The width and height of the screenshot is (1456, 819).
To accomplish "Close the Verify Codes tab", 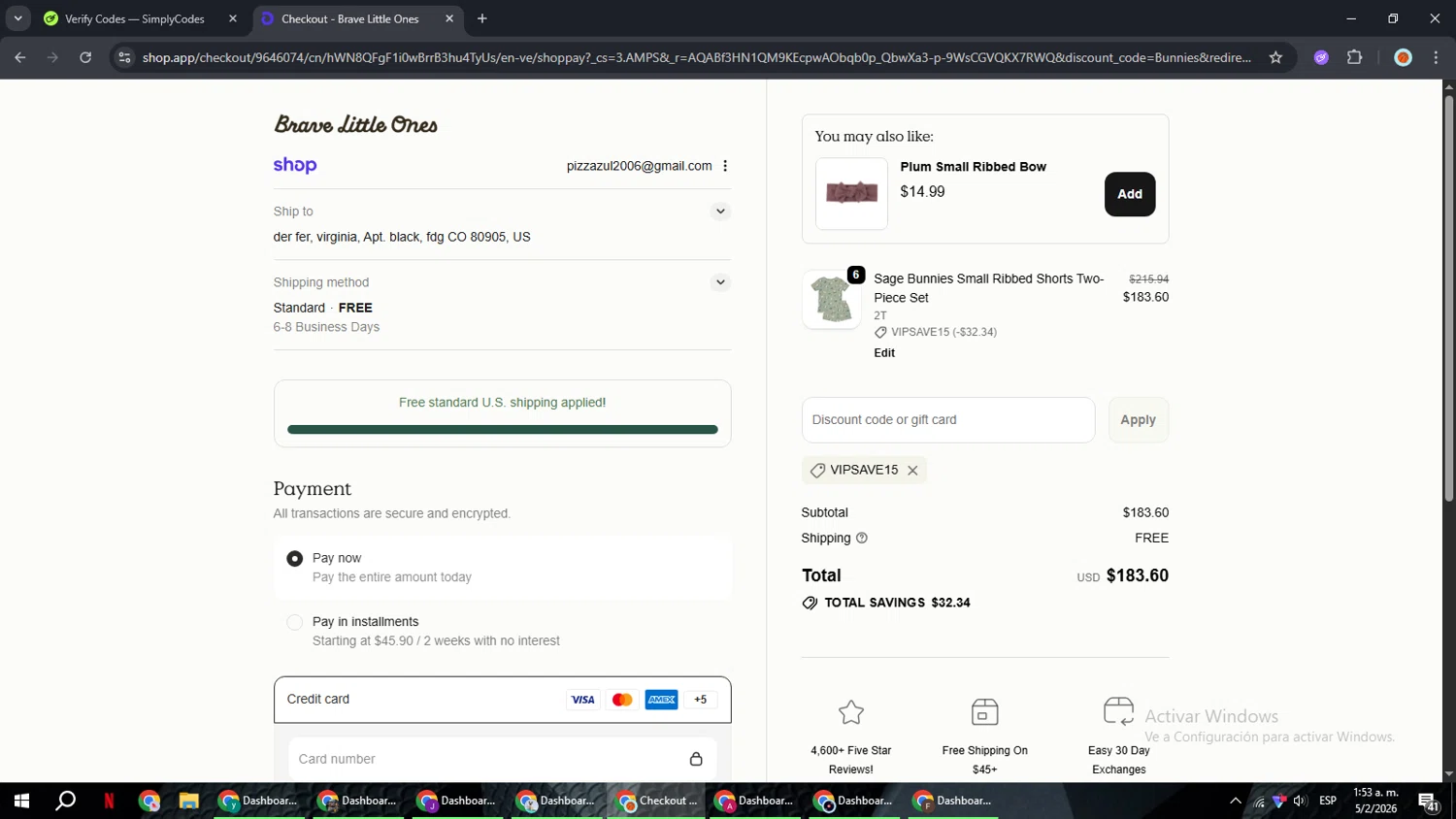I will (x=232, y=18).
